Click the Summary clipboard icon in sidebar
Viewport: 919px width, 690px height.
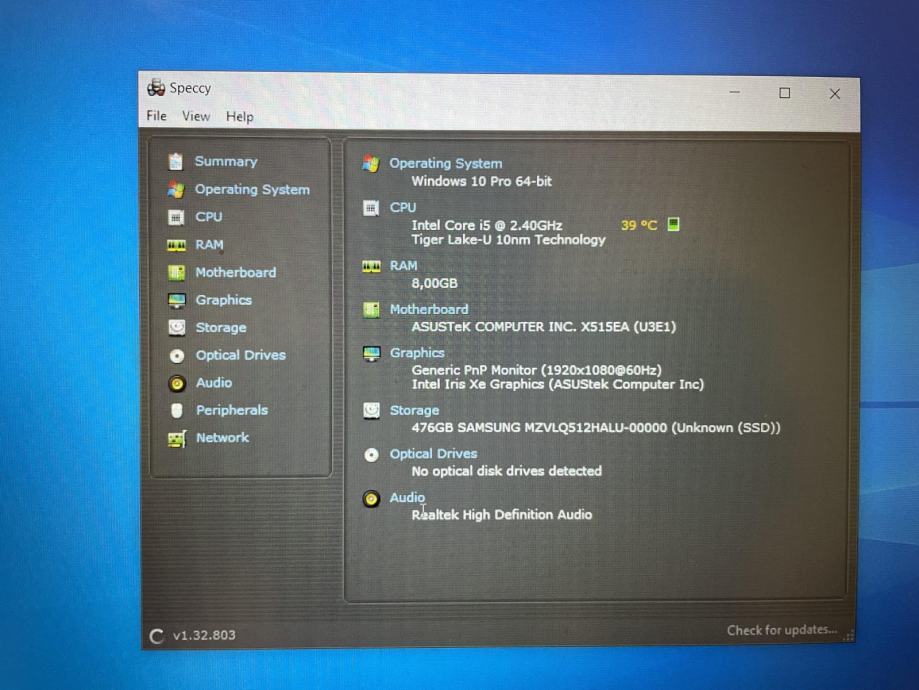[176, 161]
